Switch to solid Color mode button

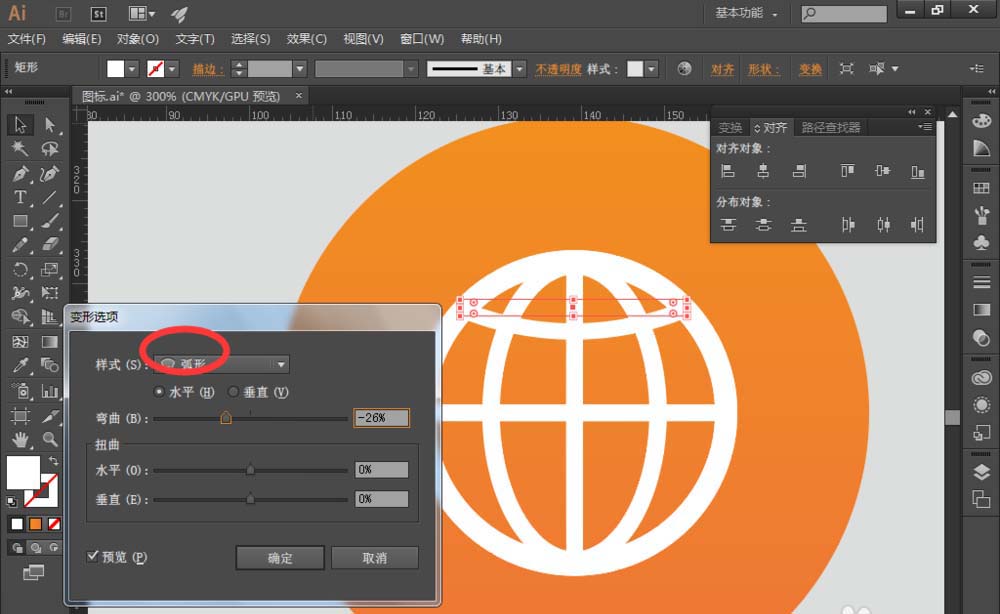(x=17, y=524)
